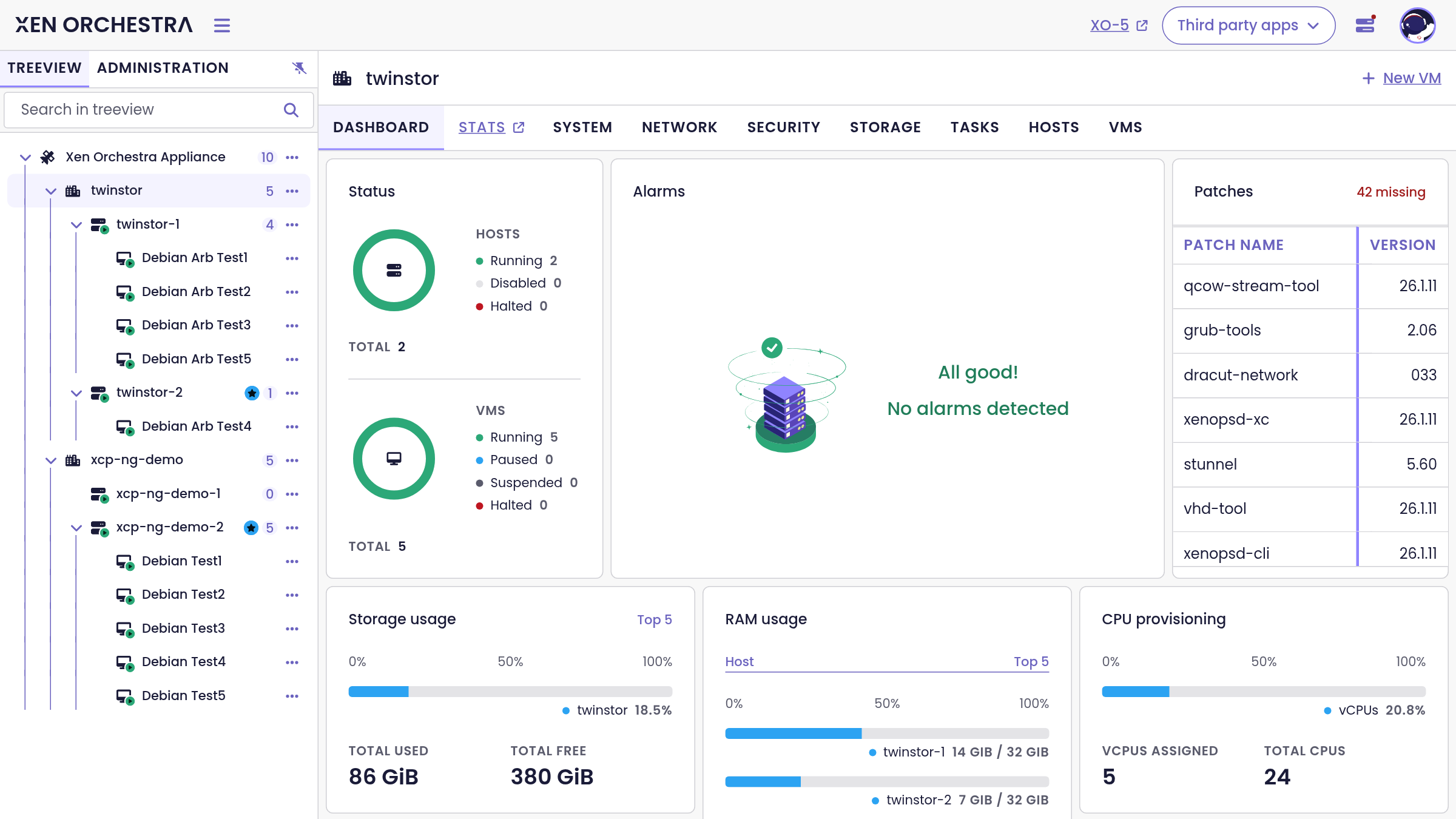Click the twinstor storage usage bar

click(x=510, y=692)
